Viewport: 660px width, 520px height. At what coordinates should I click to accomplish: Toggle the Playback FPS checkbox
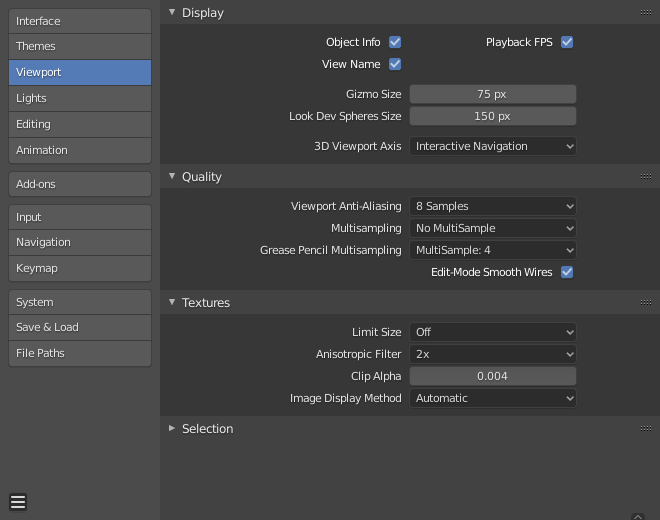(x=567, y=42)
